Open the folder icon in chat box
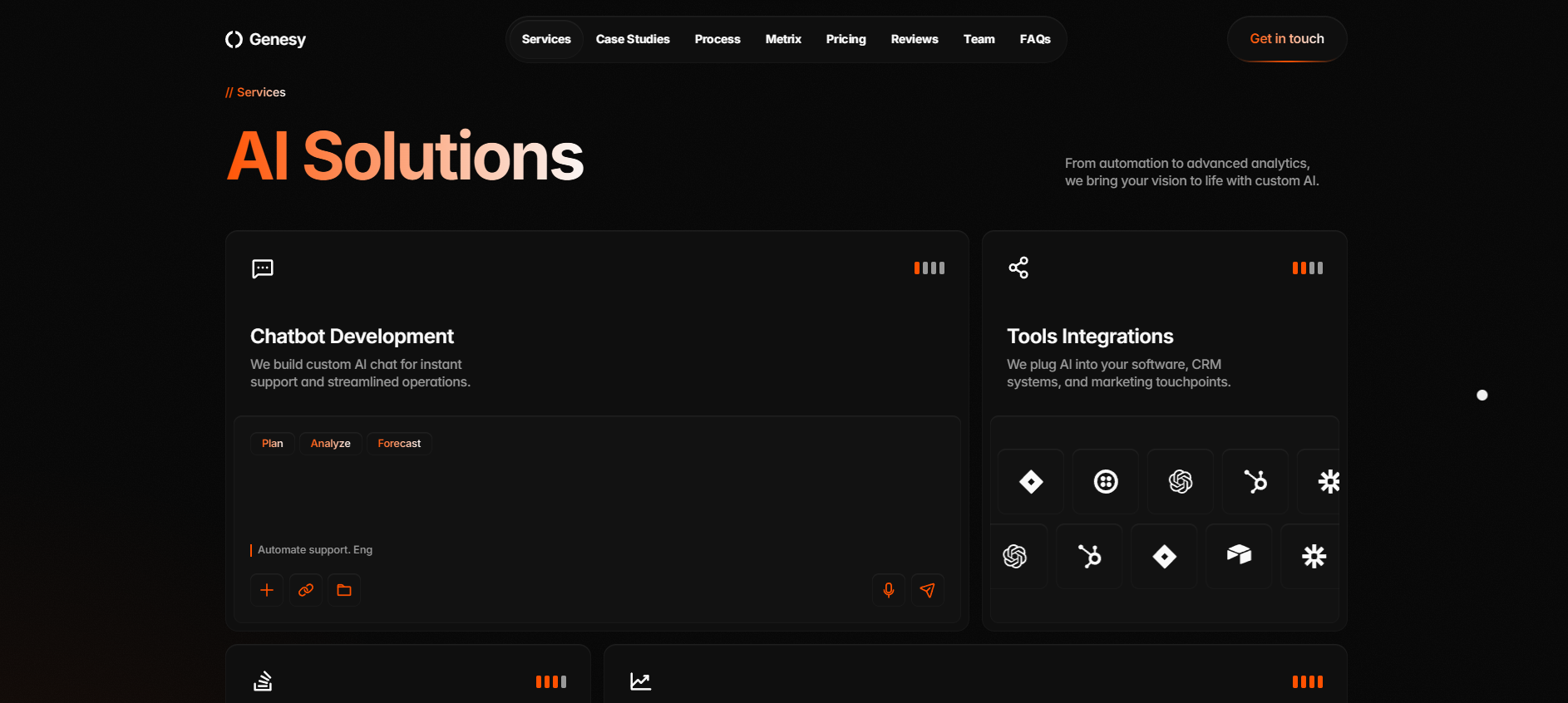Image resolution: width=1568 pixels, height=703 pixels. 344,590
